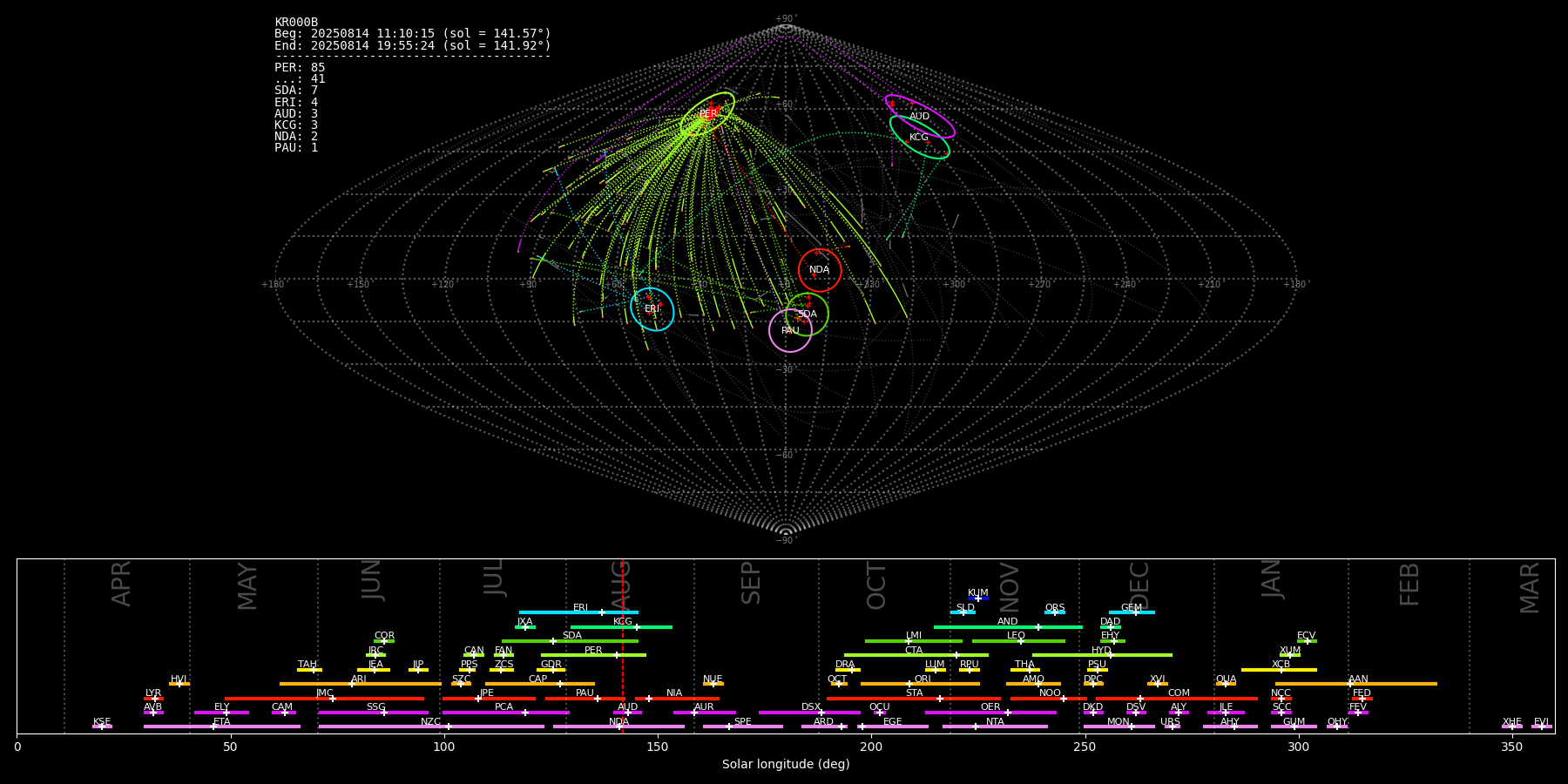Select the 'ERI: 4' count entry
1568x784 pixels.
click(296, 102)
